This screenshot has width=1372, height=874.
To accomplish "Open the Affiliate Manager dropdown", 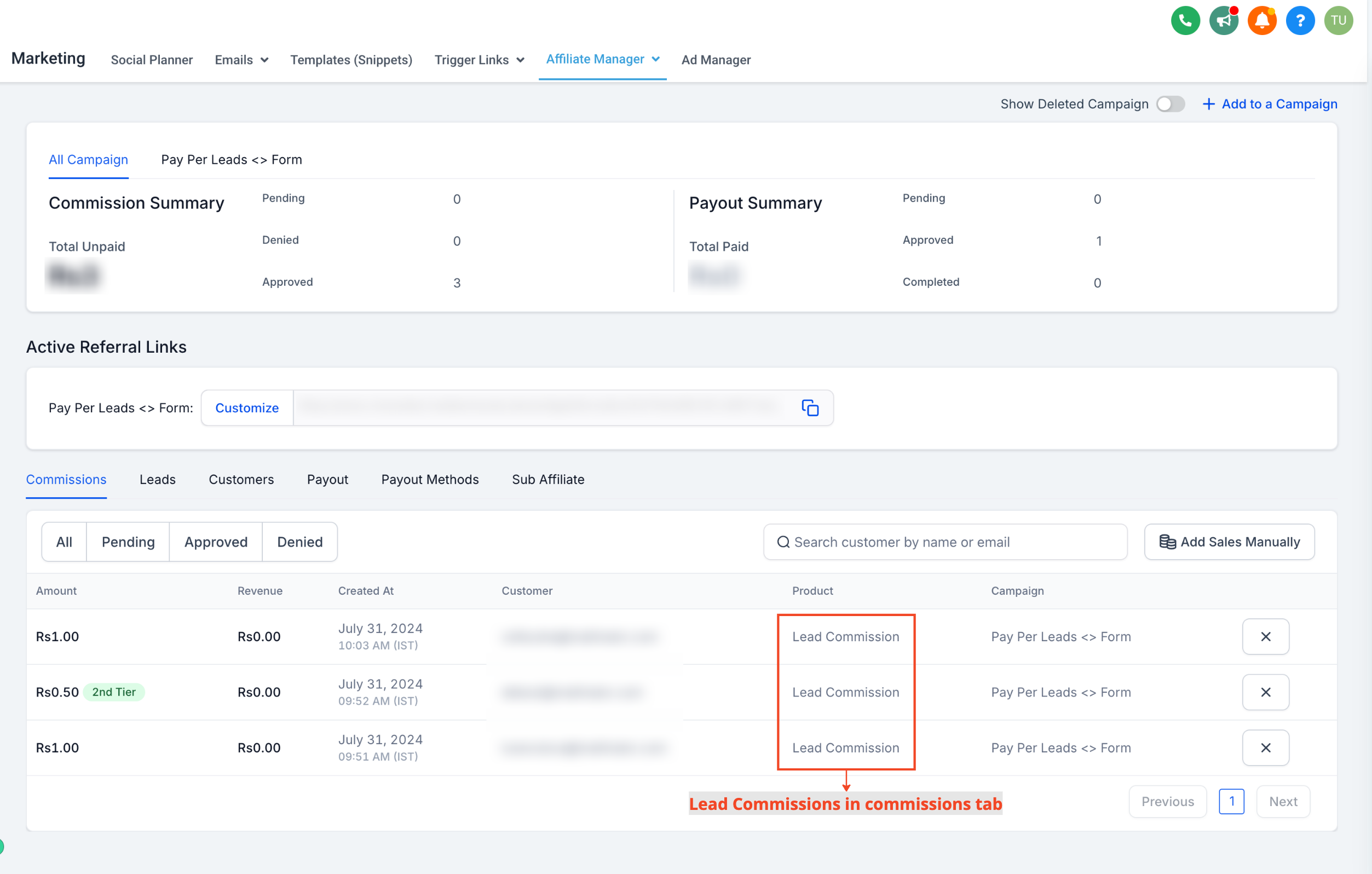I will (602, 59).
